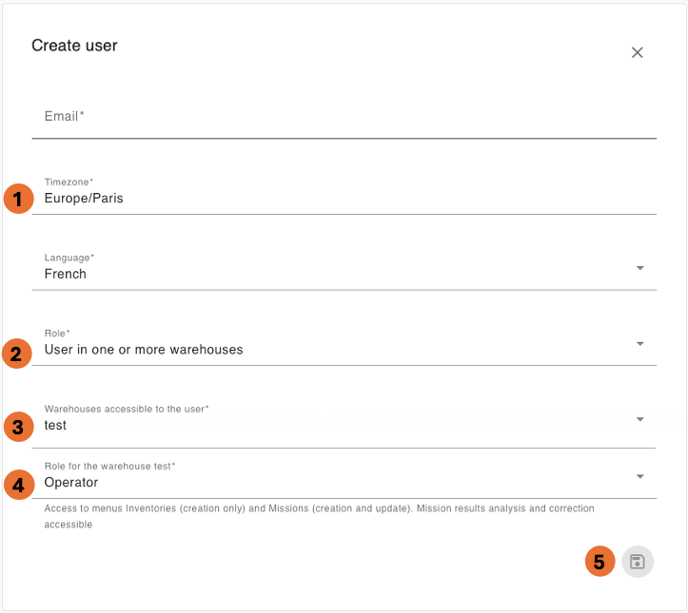Screen dimensions: 688x613
Task: Click the 'test' warehouse selection
Action: pos(56,425)
